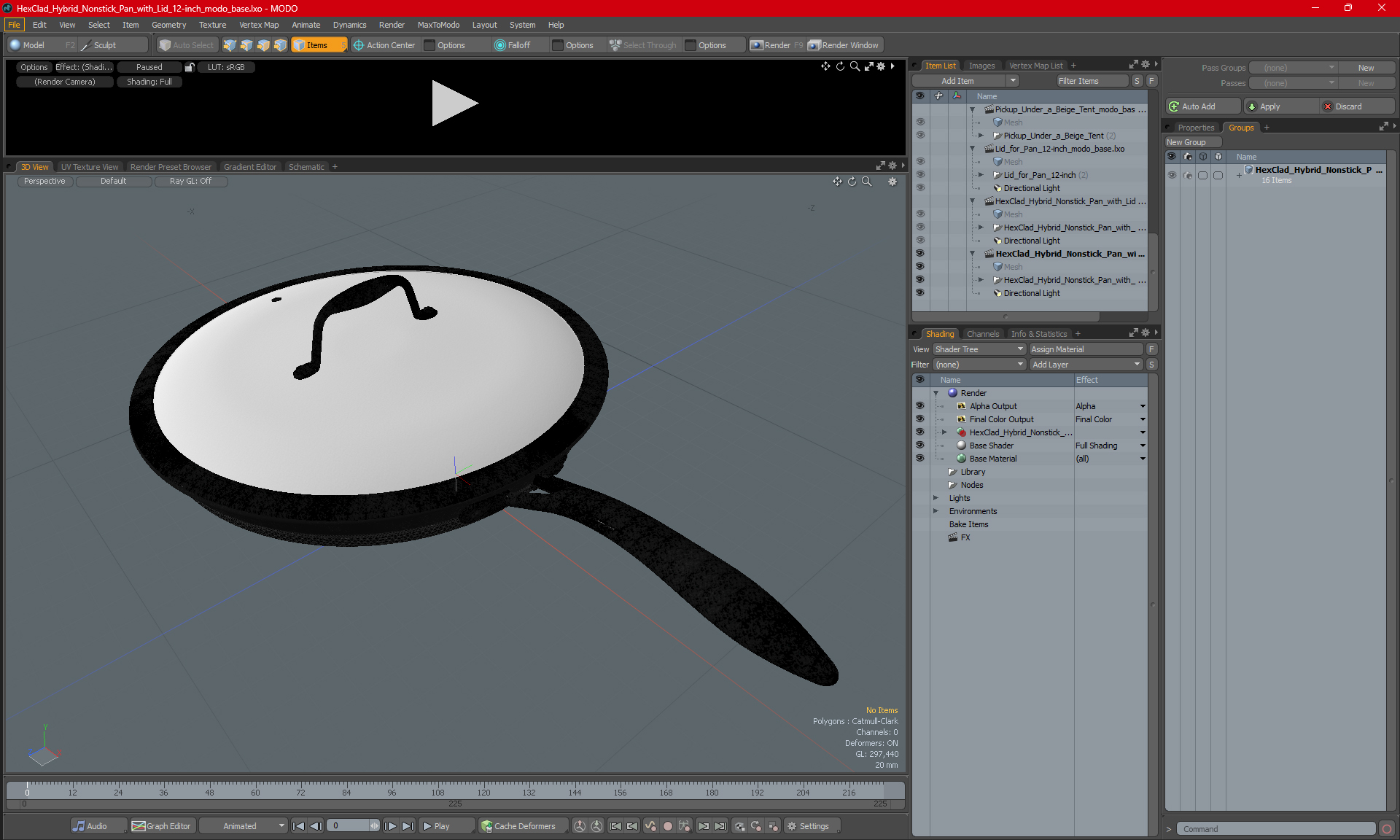Image resolution: width=1400 pixels, height=840 pixels.
Task: Click the Assign Material button
Action: coord(1085,349)
